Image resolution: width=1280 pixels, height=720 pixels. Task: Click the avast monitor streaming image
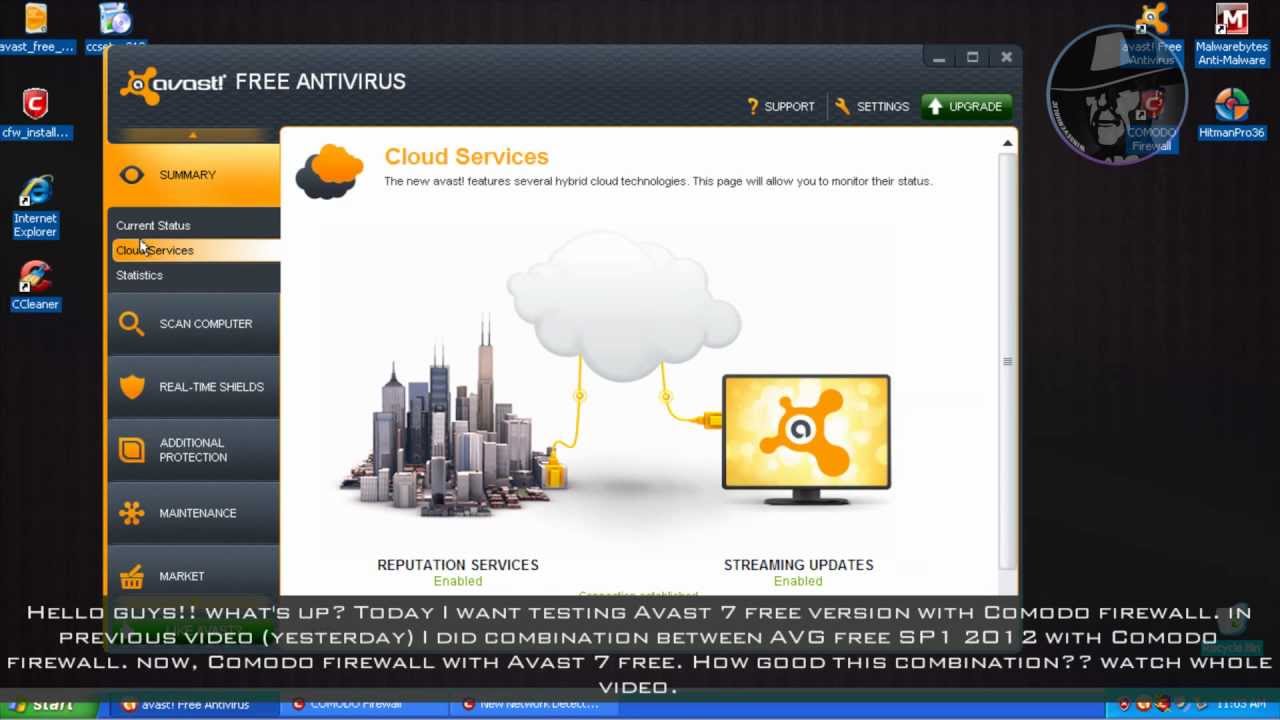point(806,438)
